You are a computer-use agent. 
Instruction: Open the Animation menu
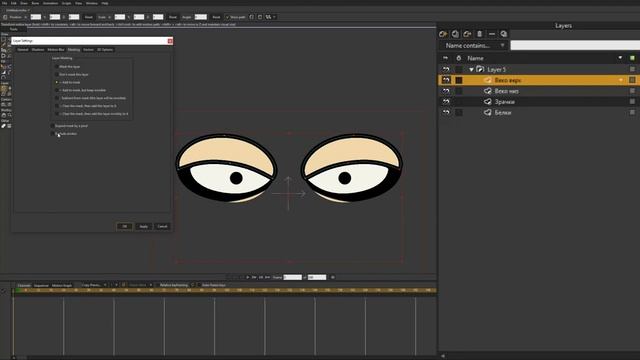tap(51, 3)
